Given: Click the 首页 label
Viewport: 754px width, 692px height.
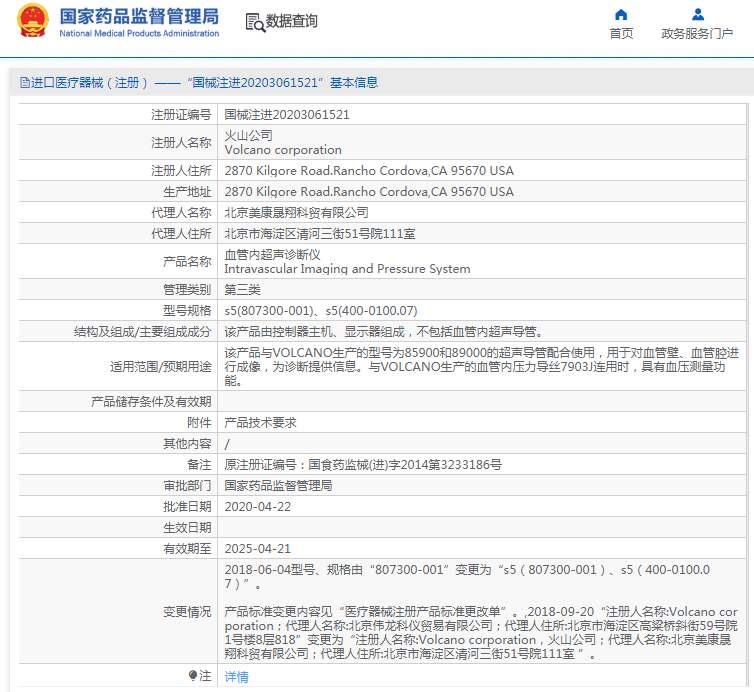Looking at the screenshot, I should [621, 34].
